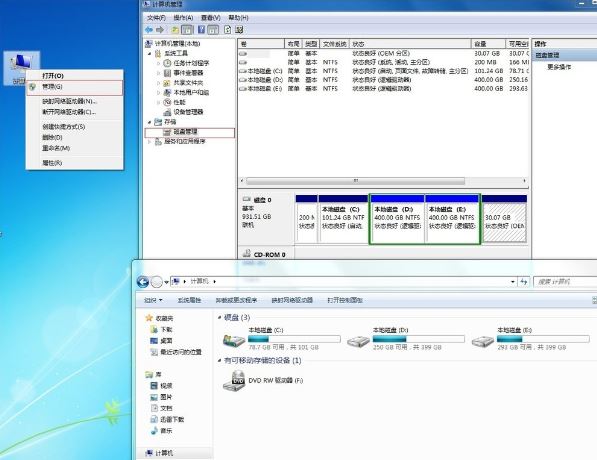Click the 本地磁盘 (E:) drive icon in Explorer

point(483,340)
